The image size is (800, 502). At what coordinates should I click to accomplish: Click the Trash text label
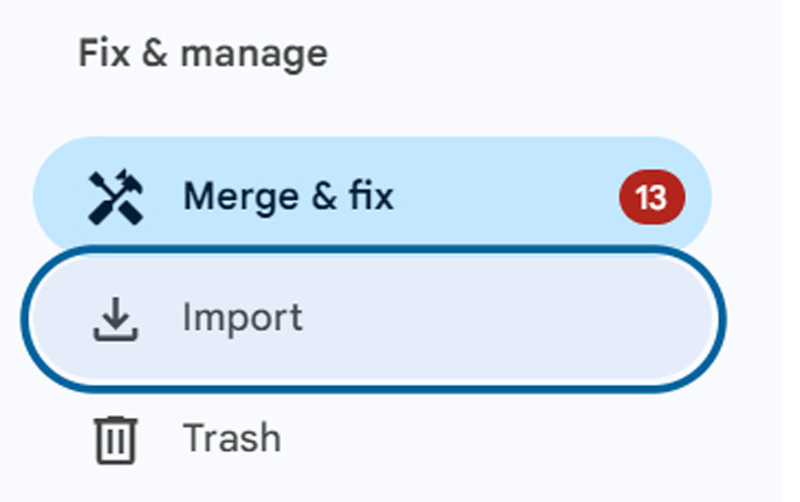click(232, 439)
